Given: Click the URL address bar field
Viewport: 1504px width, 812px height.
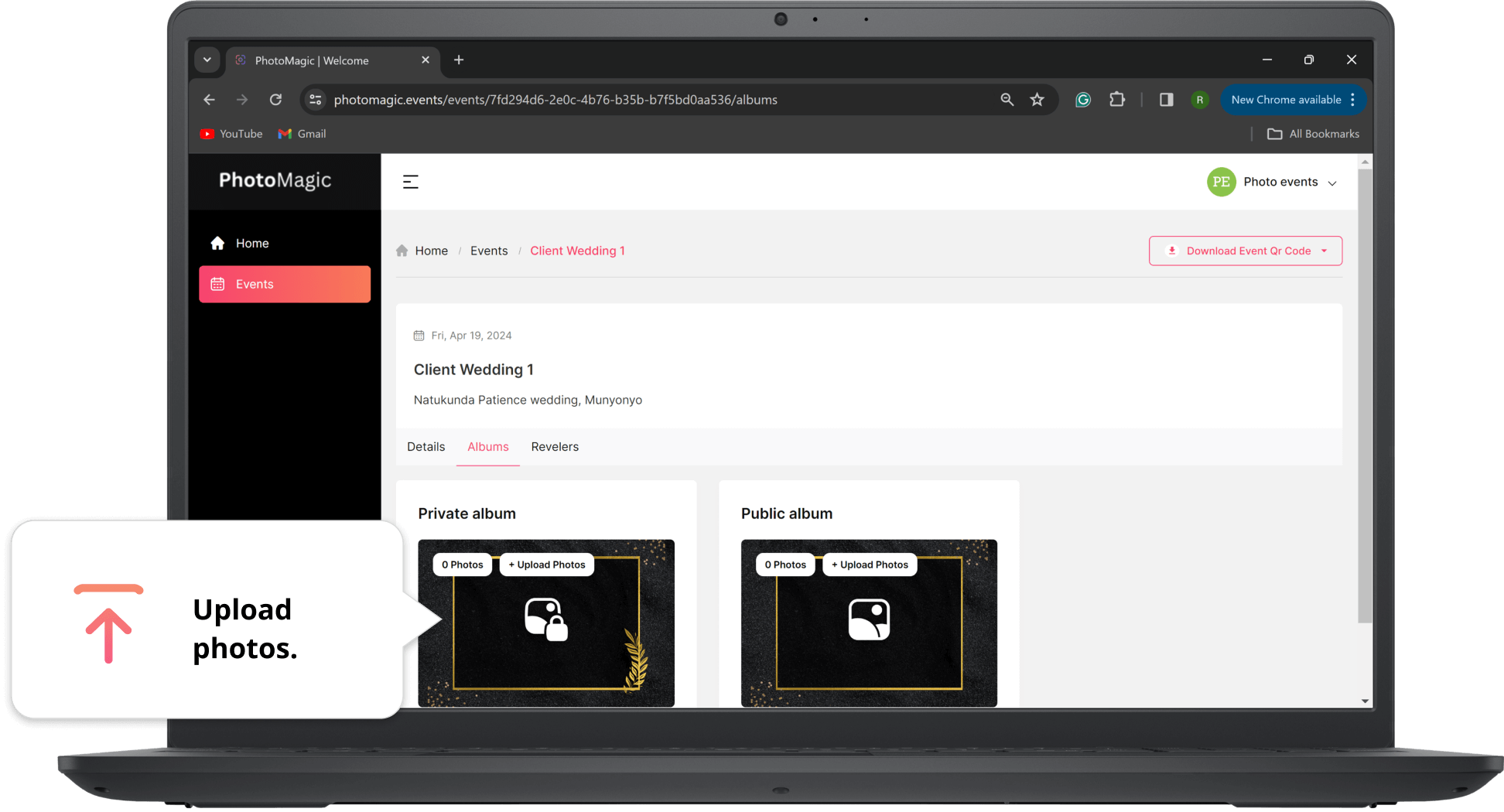Looking at the screenshot, I should point(555,100).
